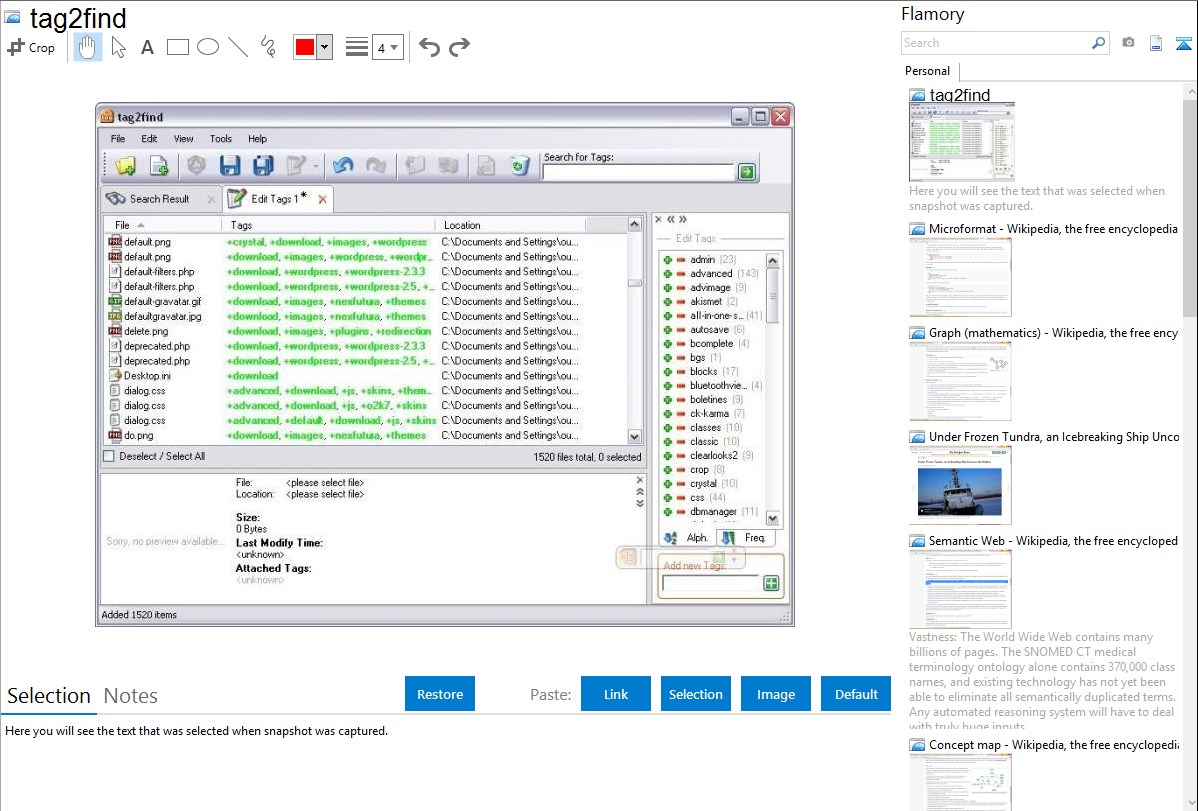
Task: Open the Microformat Wikipedia snapshot thumbnail
Action: [960, 277]
